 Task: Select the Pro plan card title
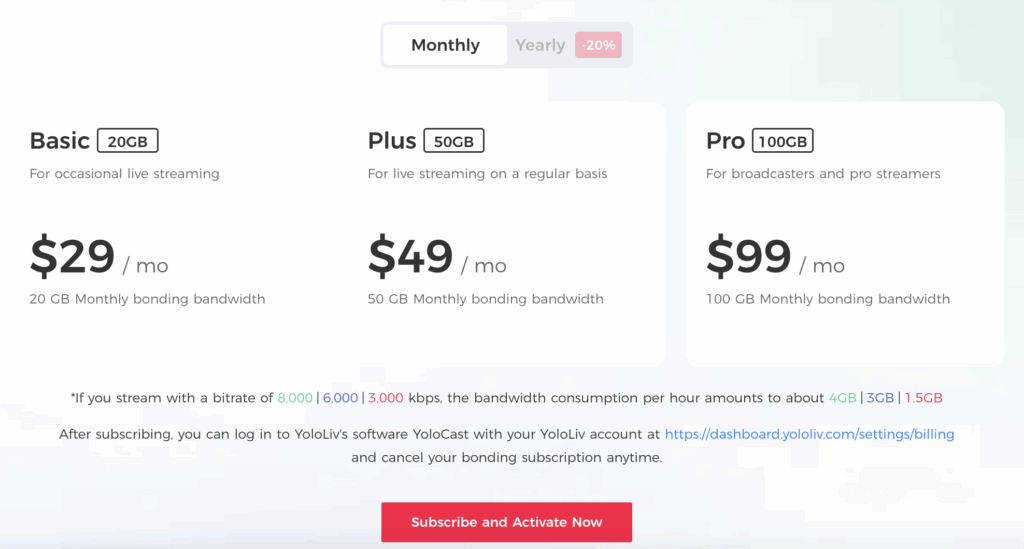[725, 140]
